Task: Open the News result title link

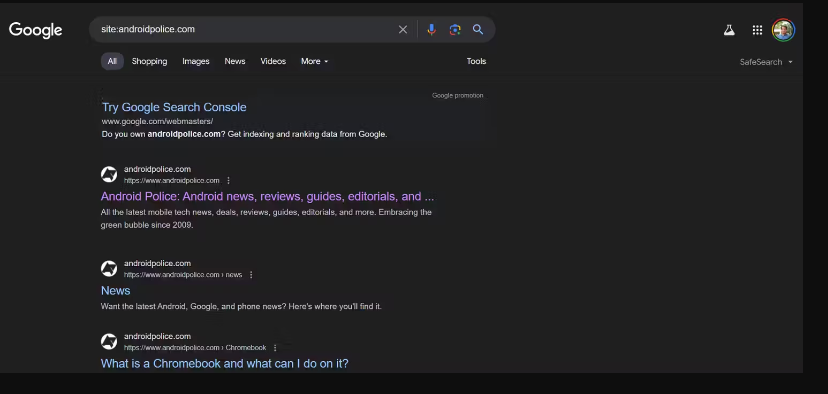Action: tap(116, 290)
